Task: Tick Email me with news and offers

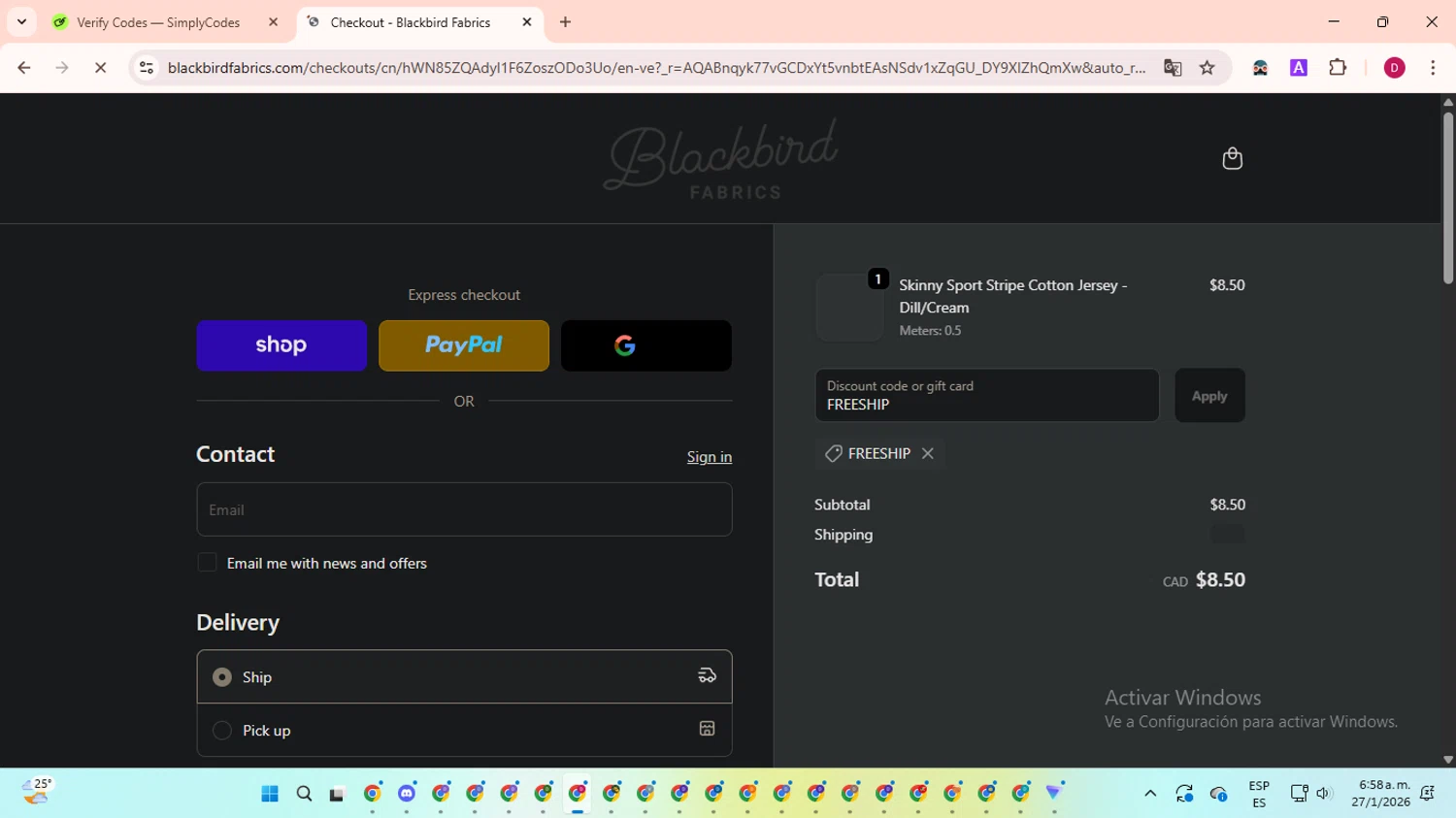Action: click(x=207, y=563)
